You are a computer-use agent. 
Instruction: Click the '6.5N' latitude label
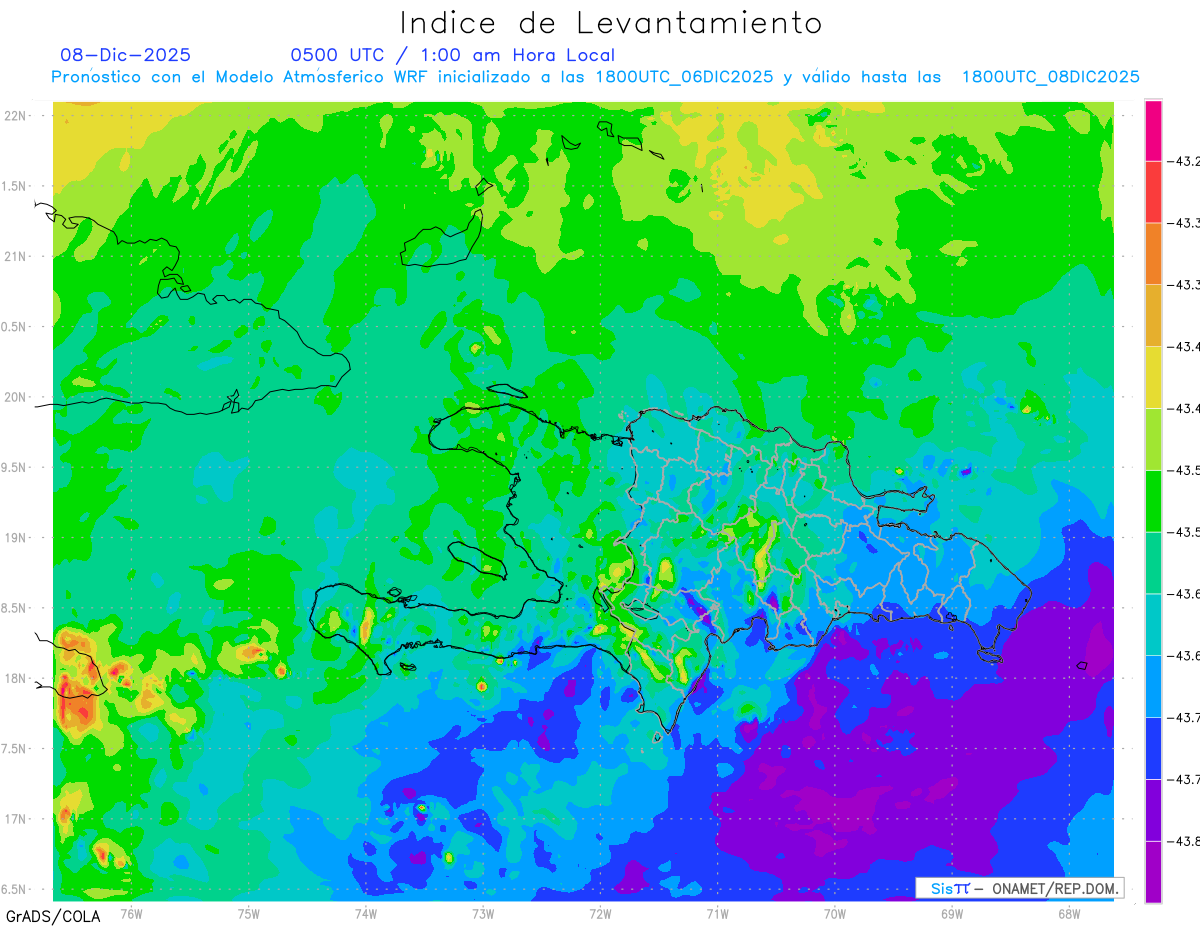tap(14, 890)
